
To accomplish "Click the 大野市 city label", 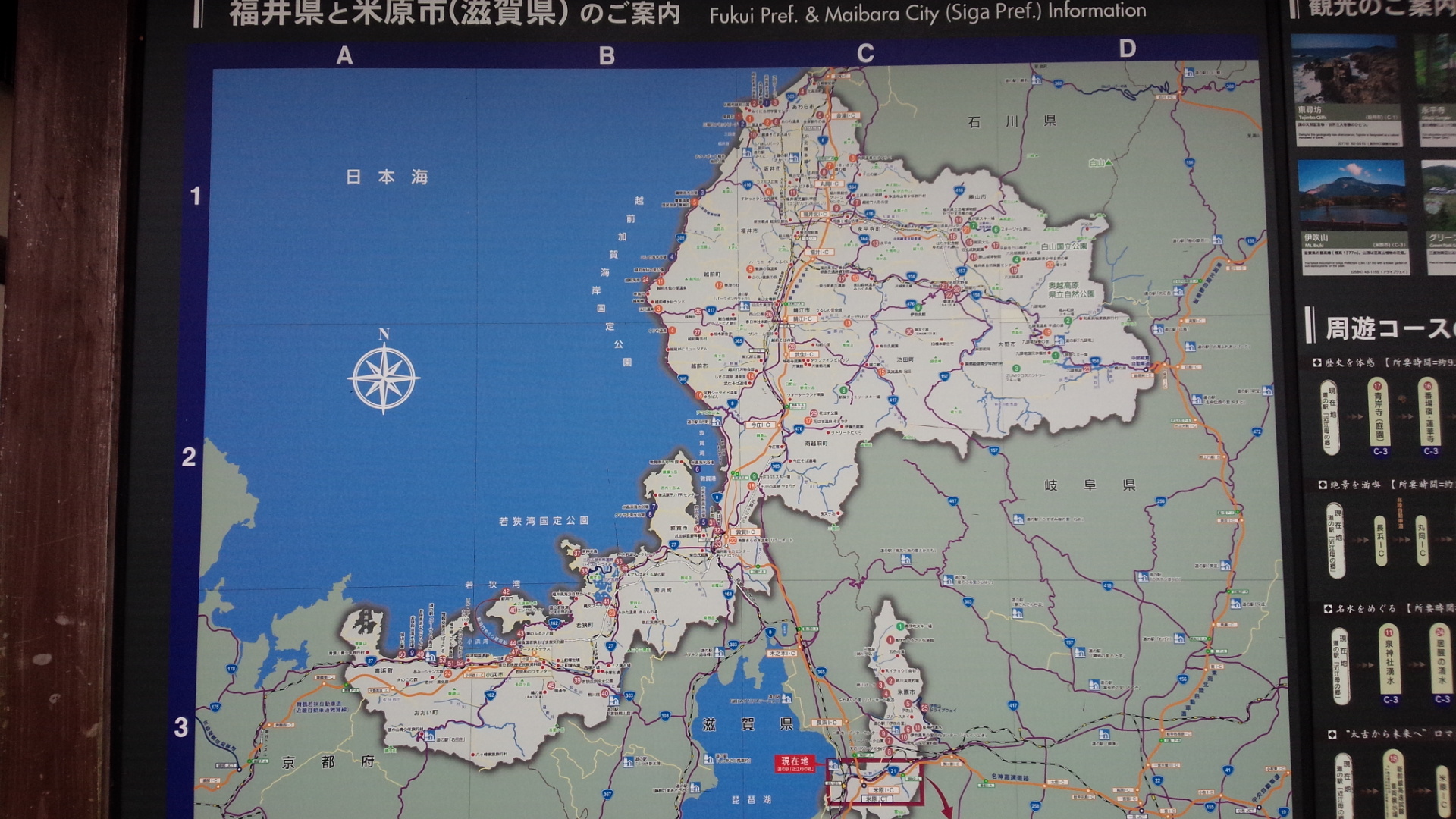I will tap(1006, 344).
